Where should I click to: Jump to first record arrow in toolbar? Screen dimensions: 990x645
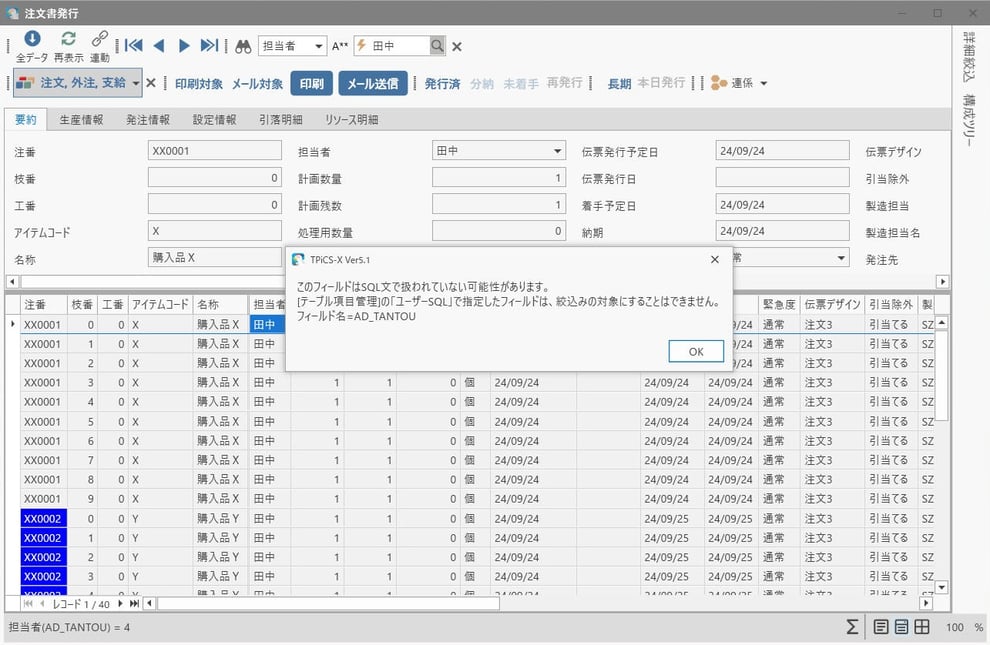(x=134, y=46)
